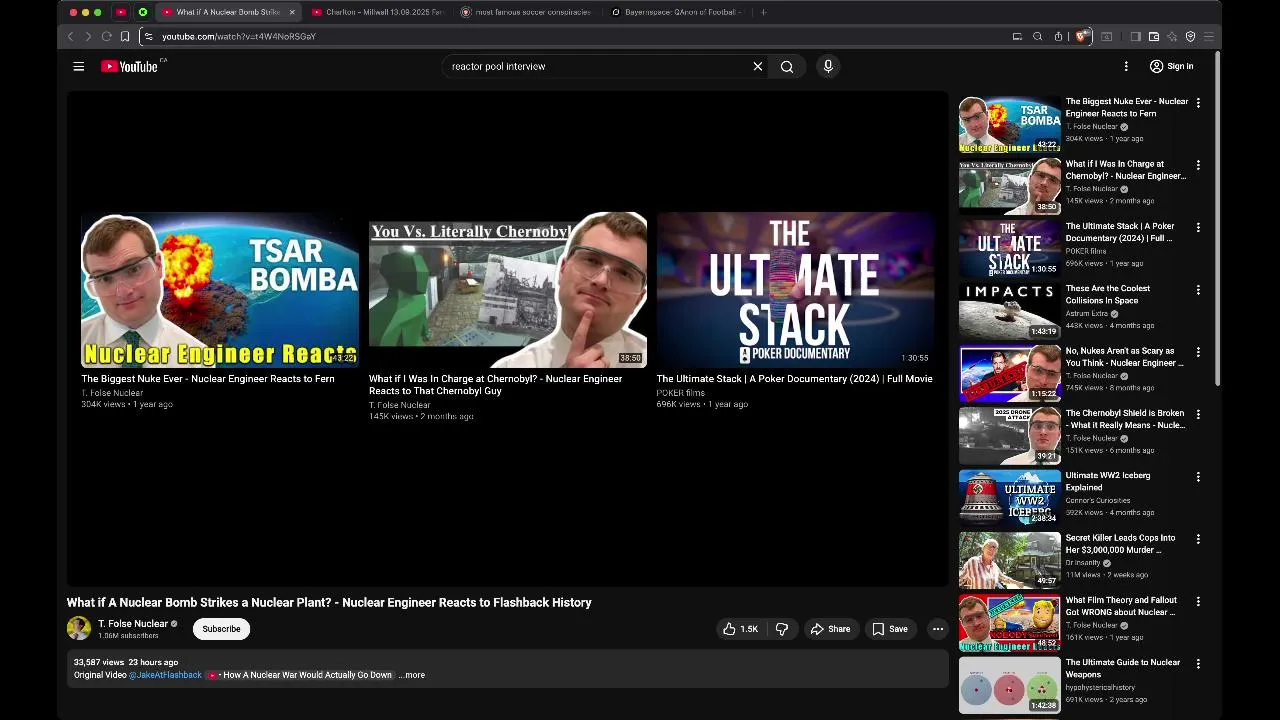Open the pinned green-icon tab

[142, 12]
